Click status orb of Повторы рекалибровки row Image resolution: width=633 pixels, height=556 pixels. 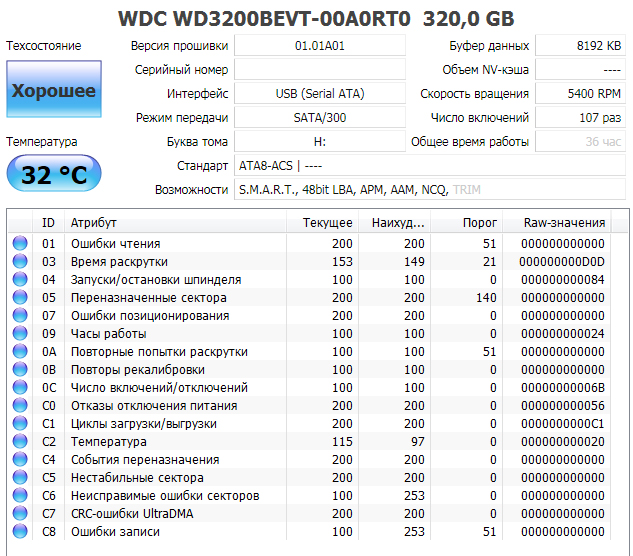tap(20, 369)
